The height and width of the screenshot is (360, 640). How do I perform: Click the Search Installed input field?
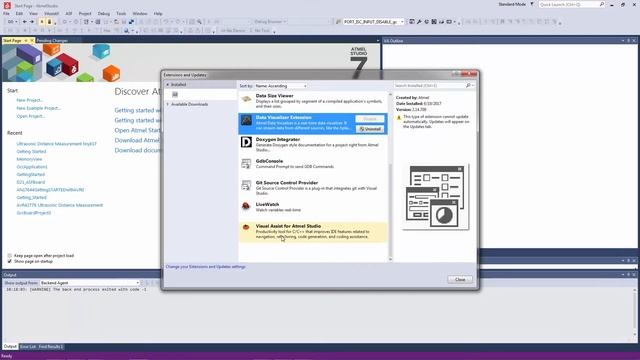[429, 86]
